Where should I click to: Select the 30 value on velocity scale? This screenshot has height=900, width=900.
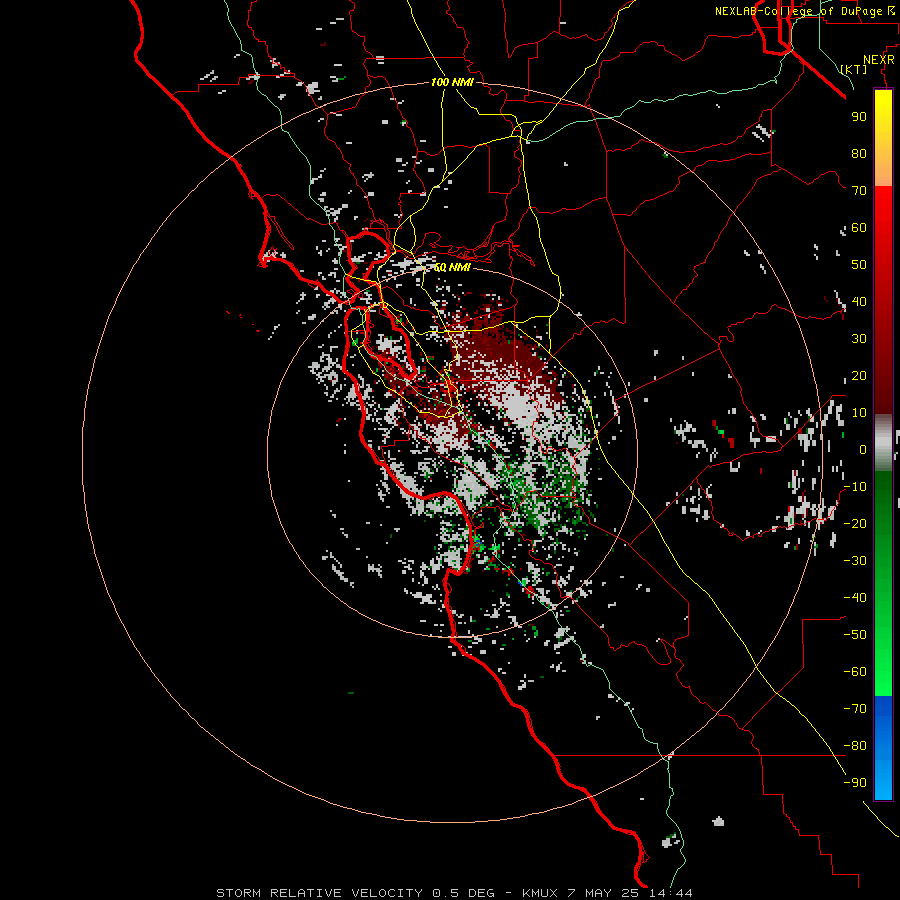pyautogui.click(x=859, y=339)
